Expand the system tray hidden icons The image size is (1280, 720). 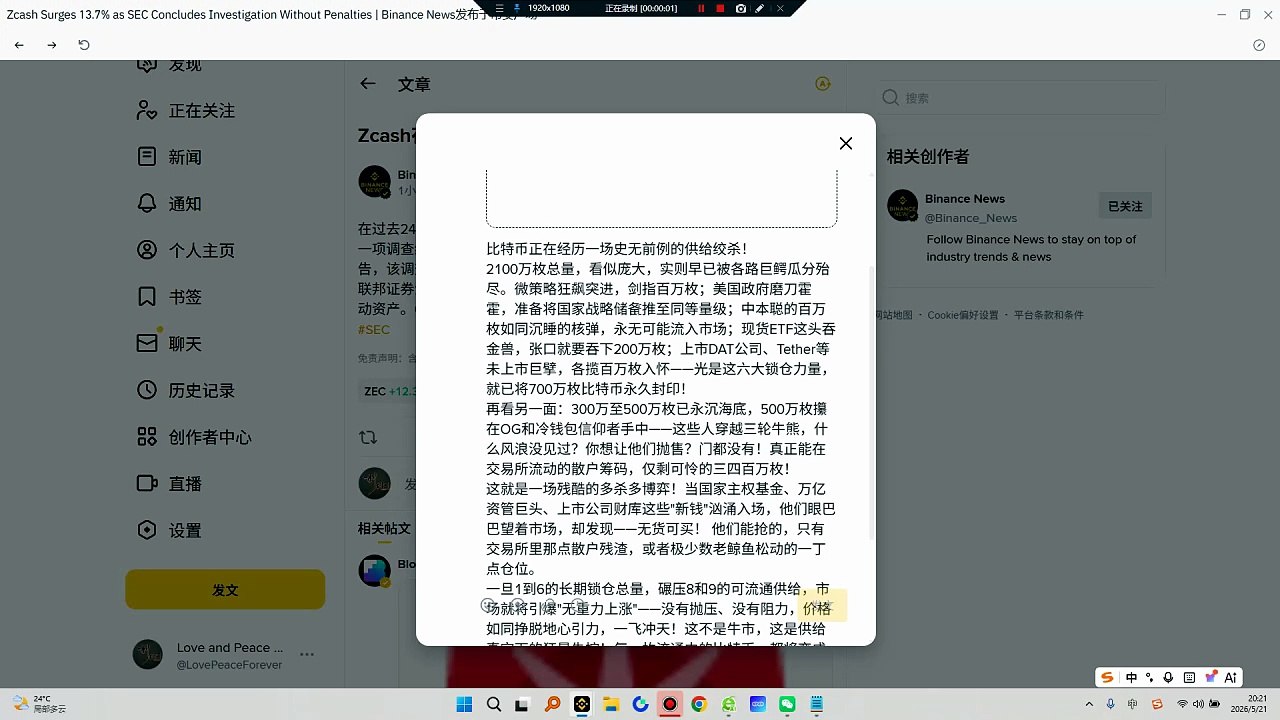click(1090, 704)
